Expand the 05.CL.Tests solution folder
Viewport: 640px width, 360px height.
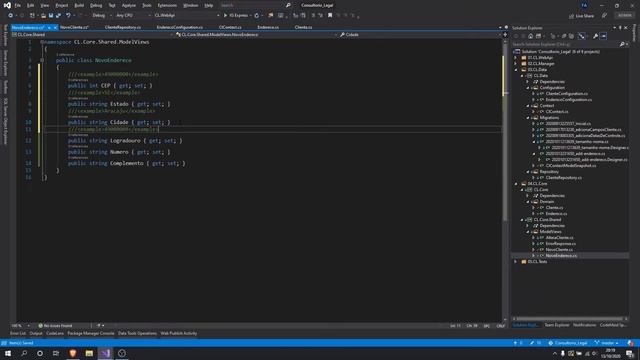(x=516, y=262)
